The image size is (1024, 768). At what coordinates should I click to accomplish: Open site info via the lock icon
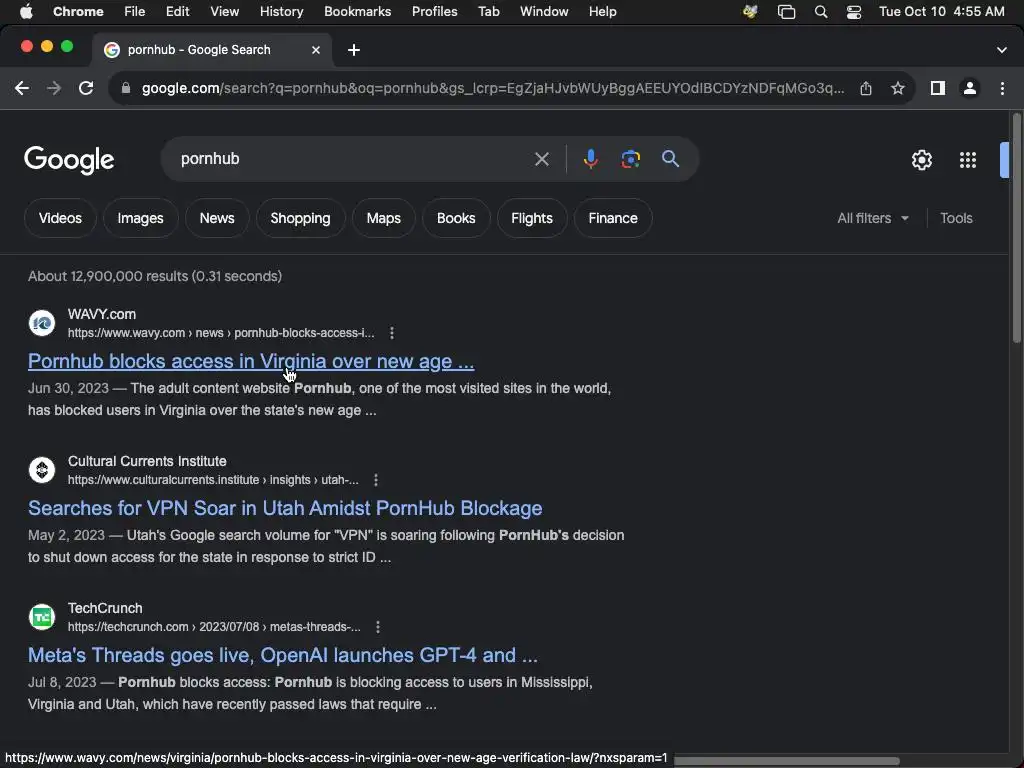coord(126,88)
